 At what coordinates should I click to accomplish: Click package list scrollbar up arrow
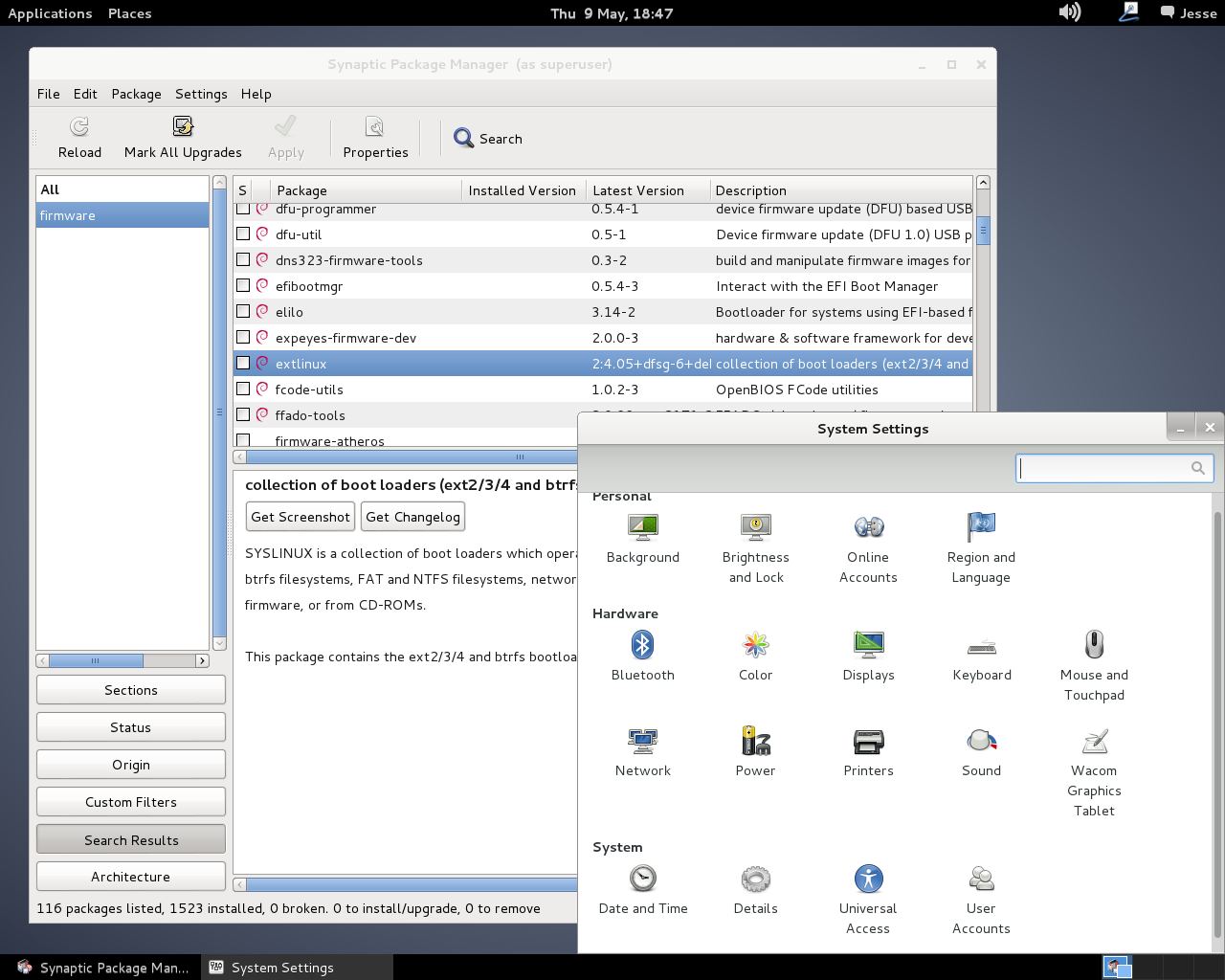coord(983,183)
